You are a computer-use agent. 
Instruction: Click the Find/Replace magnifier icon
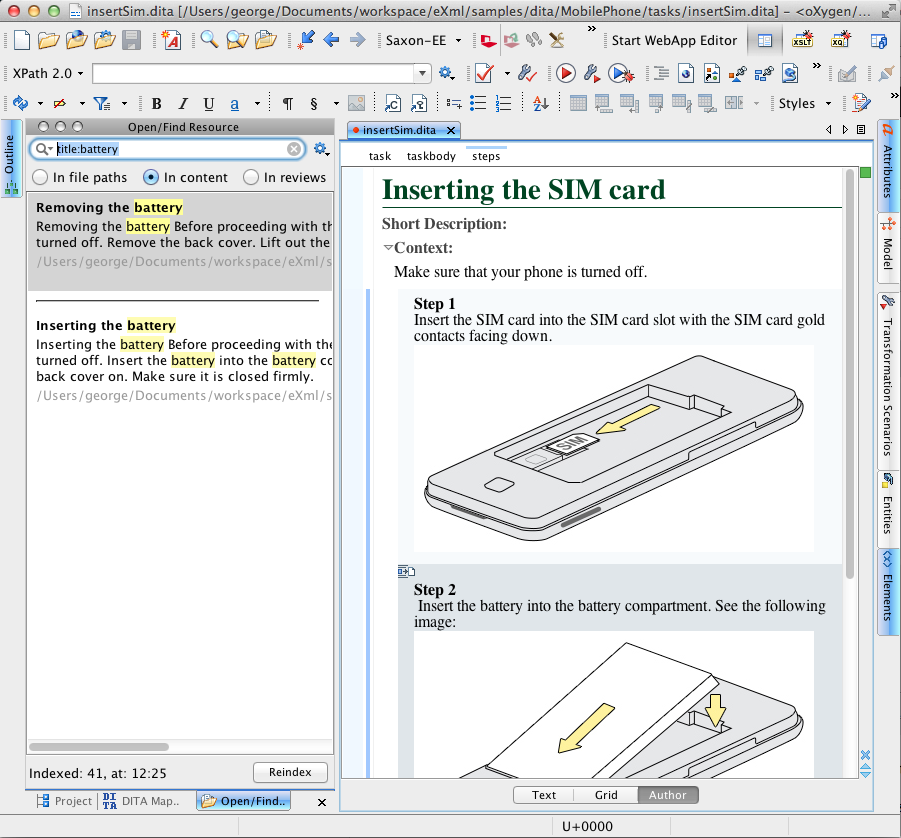[x=209, y=41]
